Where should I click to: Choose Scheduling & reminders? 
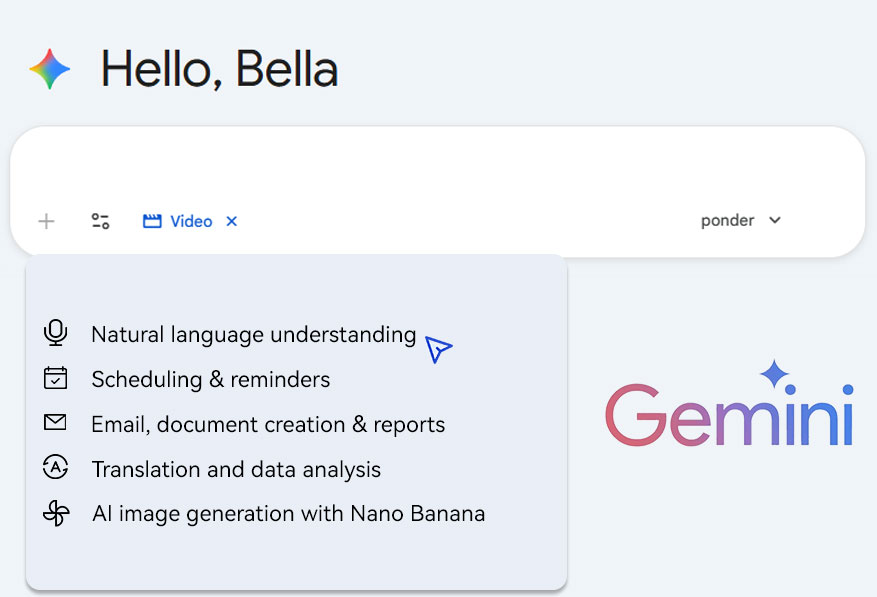pyautogui.click(x=210, y=379)
